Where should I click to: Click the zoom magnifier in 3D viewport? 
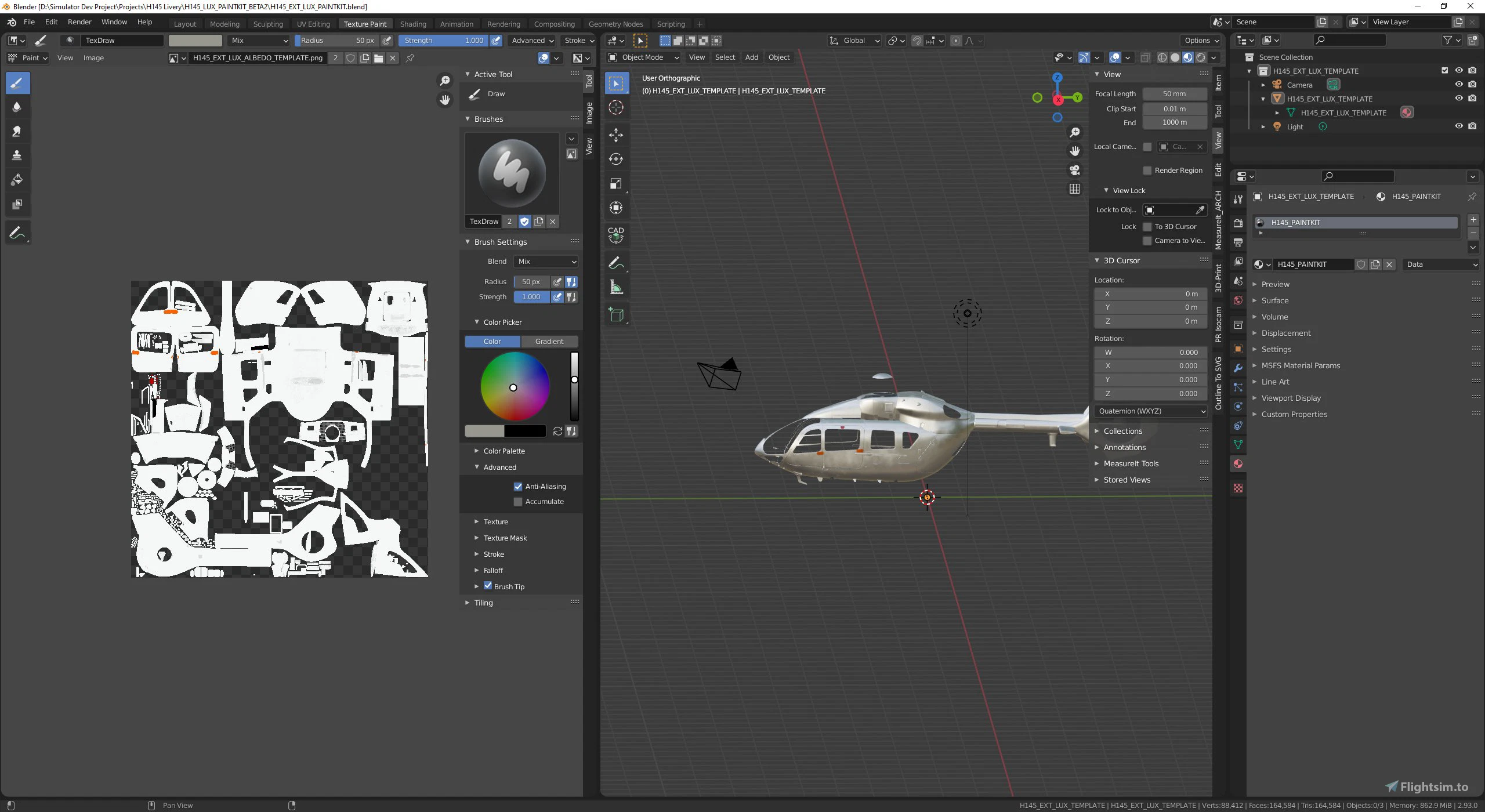click(1074, 132)
